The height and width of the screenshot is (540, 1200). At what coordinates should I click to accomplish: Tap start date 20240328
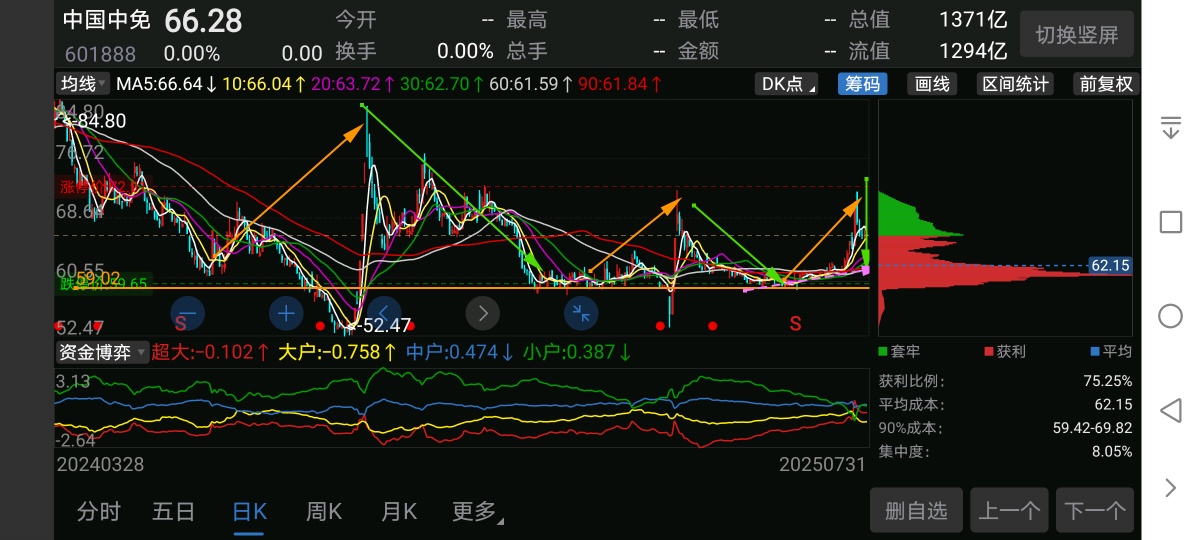(100, 465)
